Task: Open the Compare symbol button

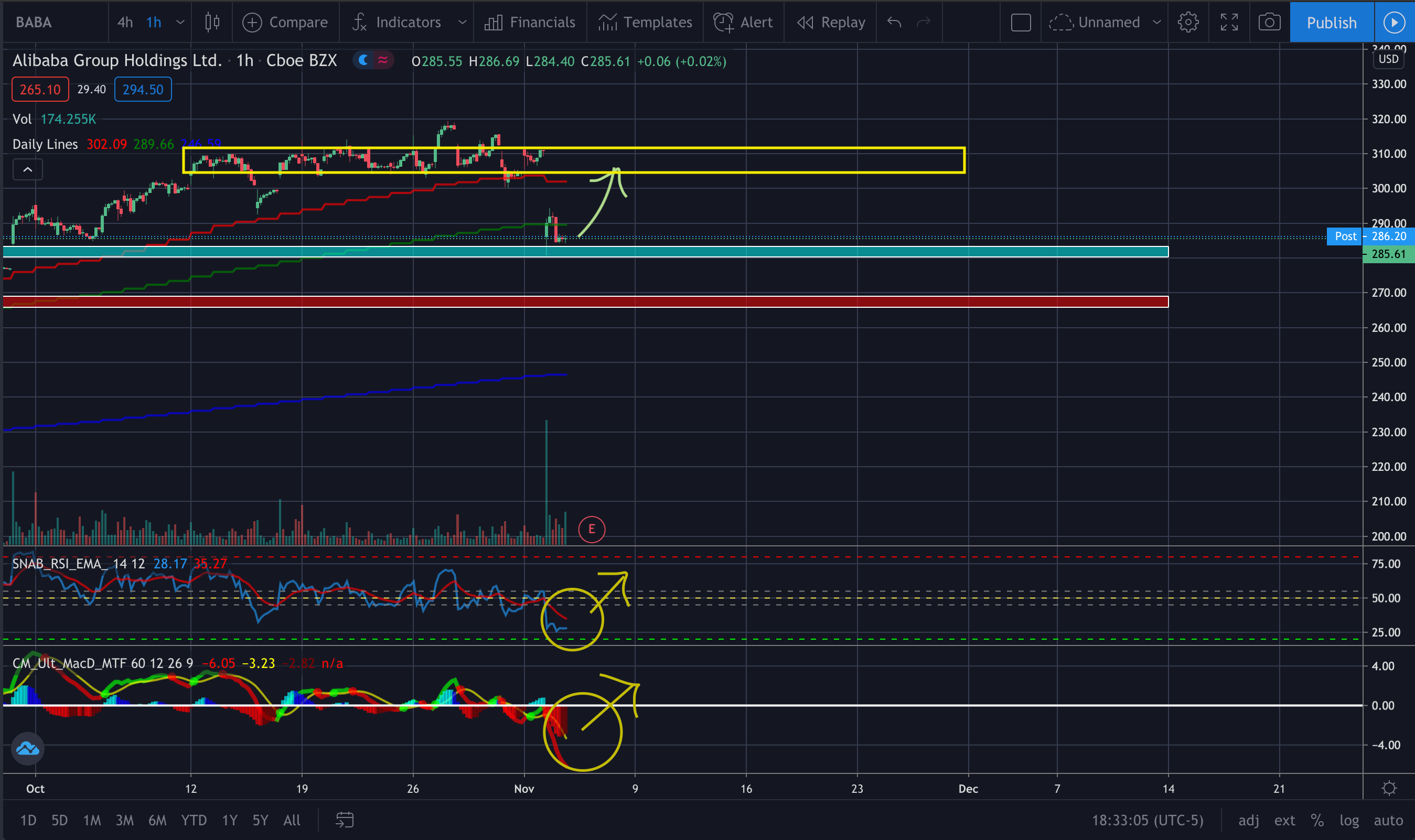Action: click(285, 22)
